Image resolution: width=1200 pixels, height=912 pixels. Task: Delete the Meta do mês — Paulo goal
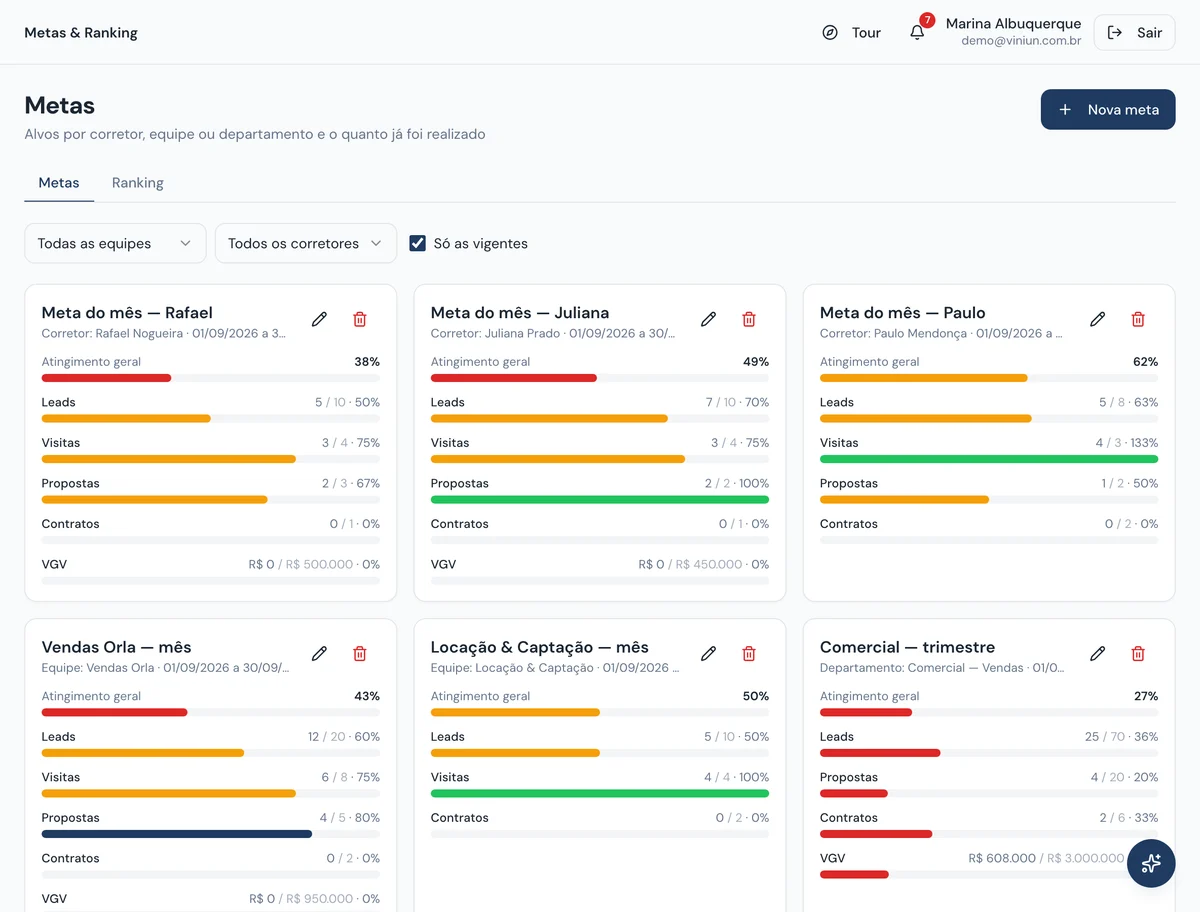coord(1138,319)
